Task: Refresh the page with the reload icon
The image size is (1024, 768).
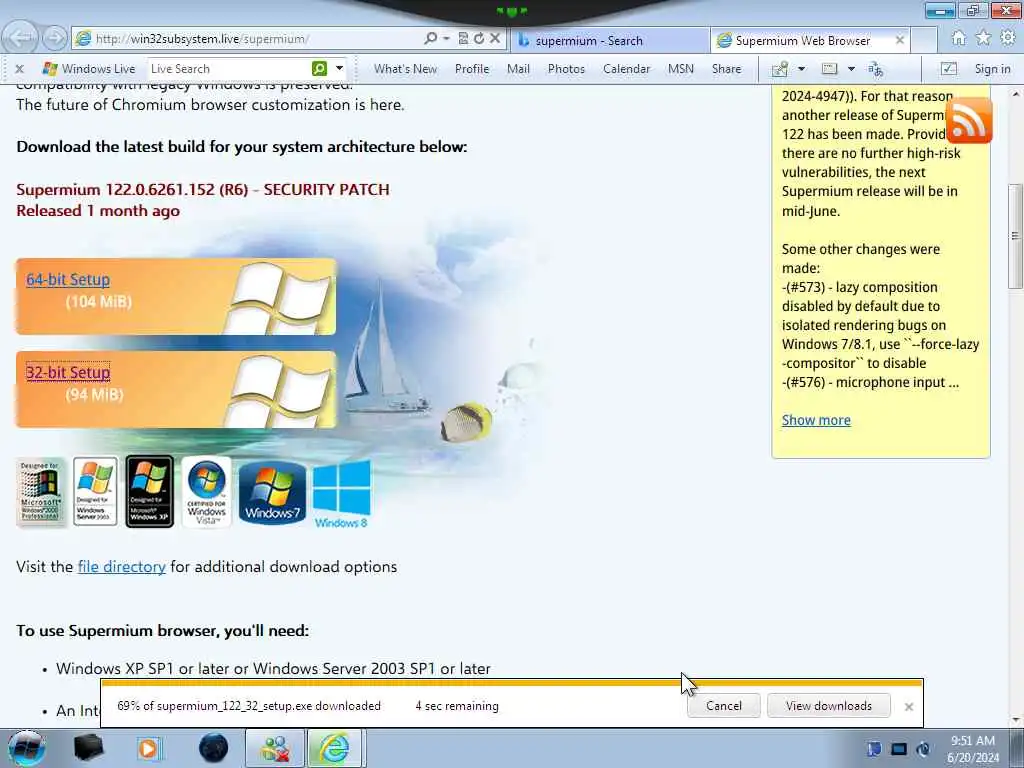Action: pyautogui.click(x=479, y=39)
